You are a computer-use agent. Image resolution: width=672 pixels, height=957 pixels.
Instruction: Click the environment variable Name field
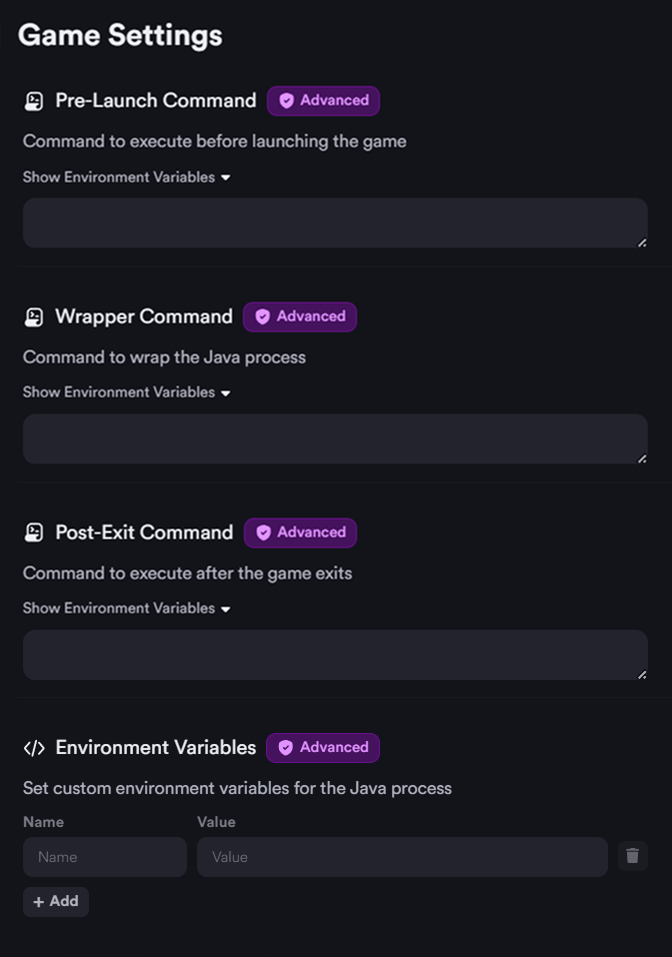coord(105,857)
